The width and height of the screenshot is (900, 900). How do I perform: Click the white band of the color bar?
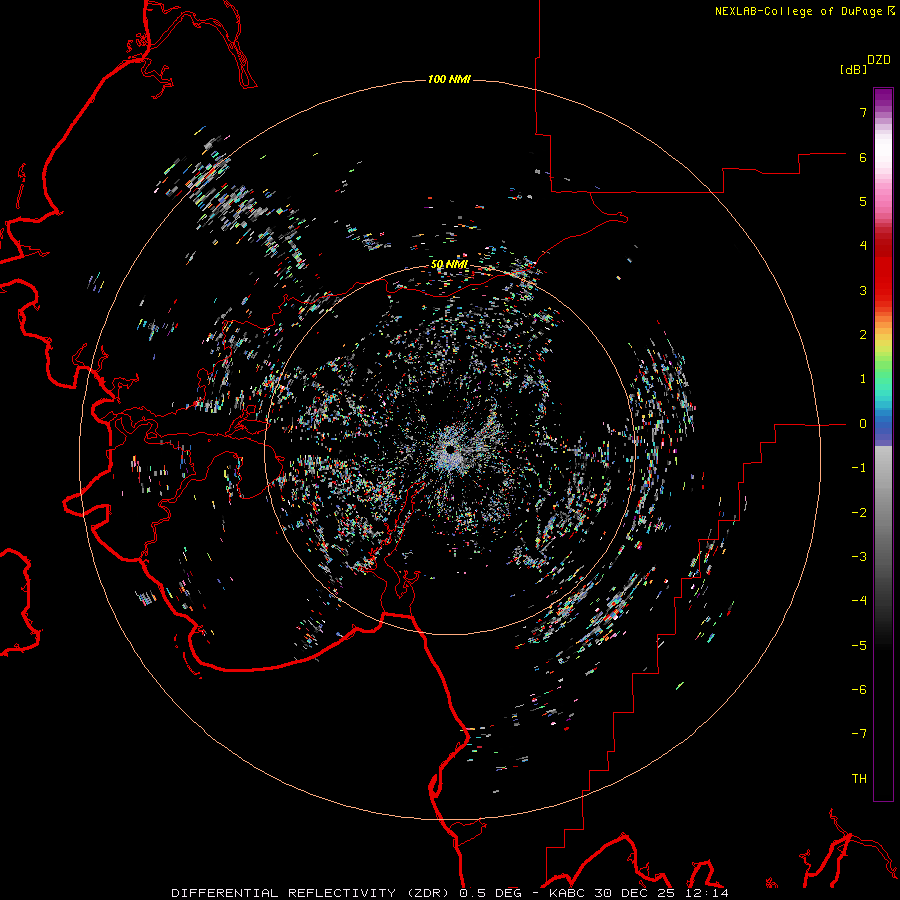(x=883, y=150)
